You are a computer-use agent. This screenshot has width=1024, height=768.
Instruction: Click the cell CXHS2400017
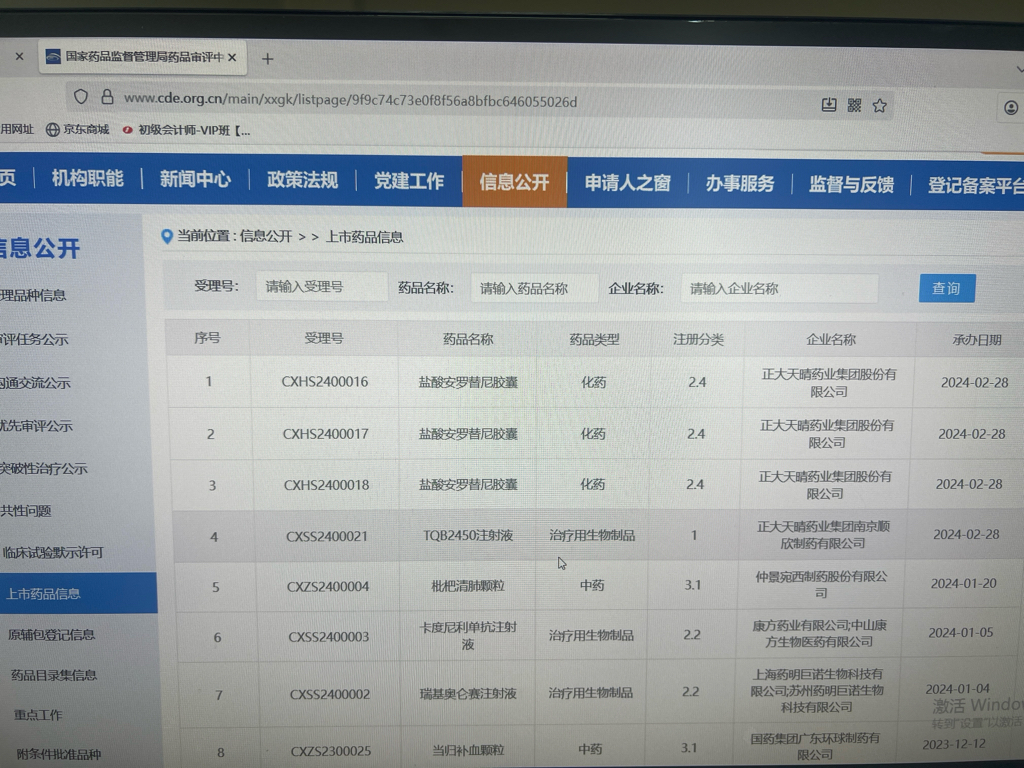tap(325, 434)
